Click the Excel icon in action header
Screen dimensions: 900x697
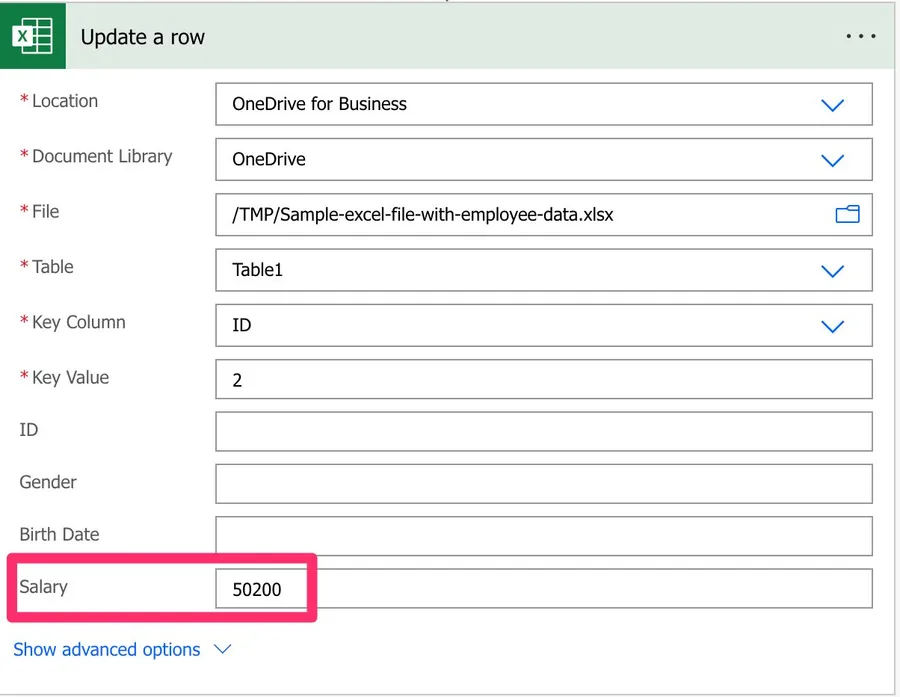[33, 37]
